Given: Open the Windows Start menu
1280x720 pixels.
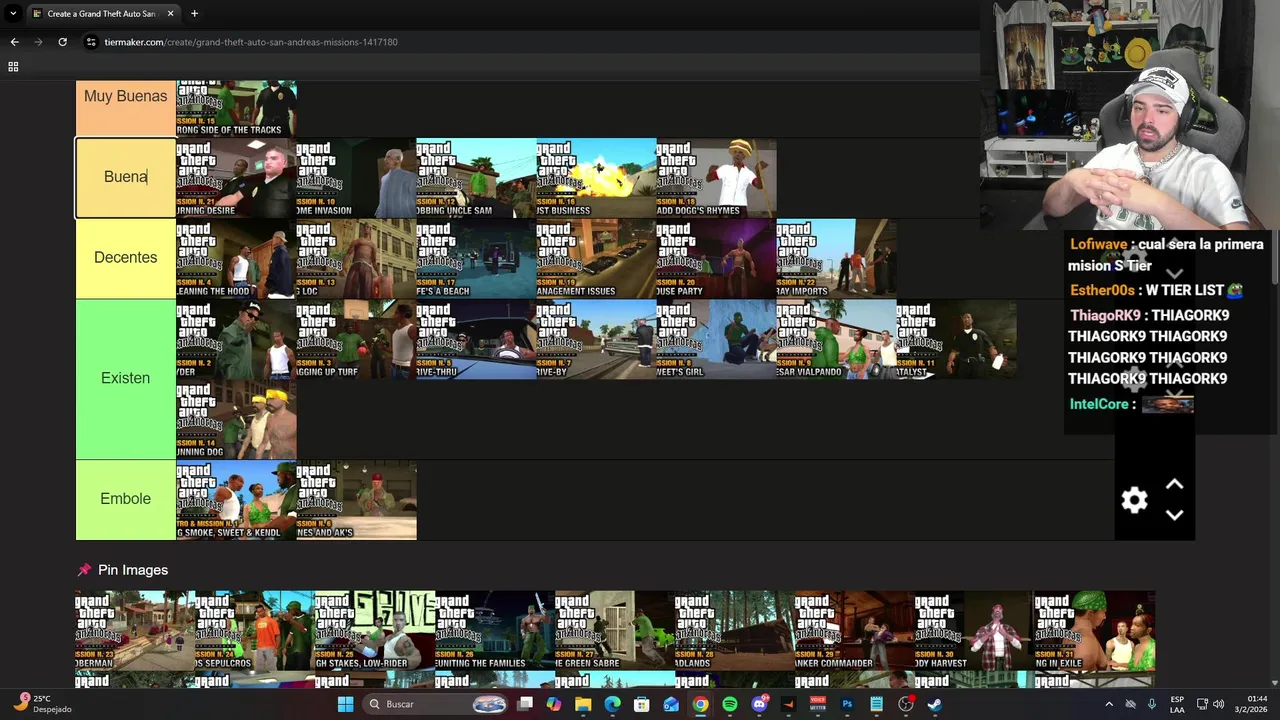Looking at the screenshot, I should (345, 704).
